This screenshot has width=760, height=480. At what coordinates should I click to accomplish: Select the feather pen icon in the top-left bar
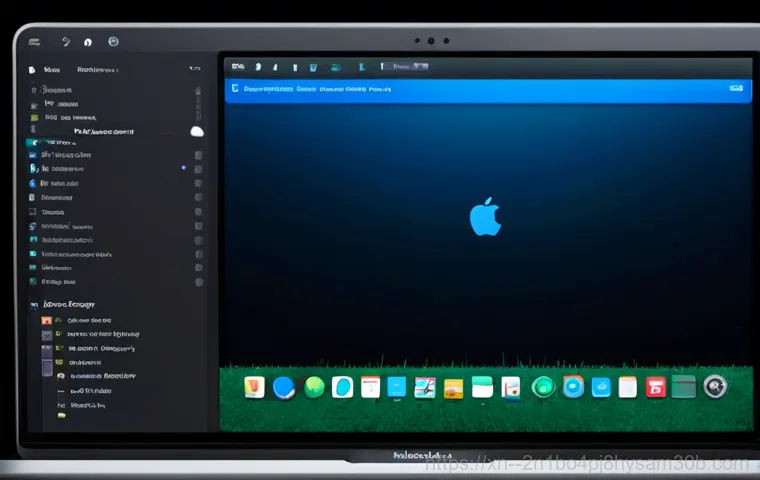click(x=66, y=42)
